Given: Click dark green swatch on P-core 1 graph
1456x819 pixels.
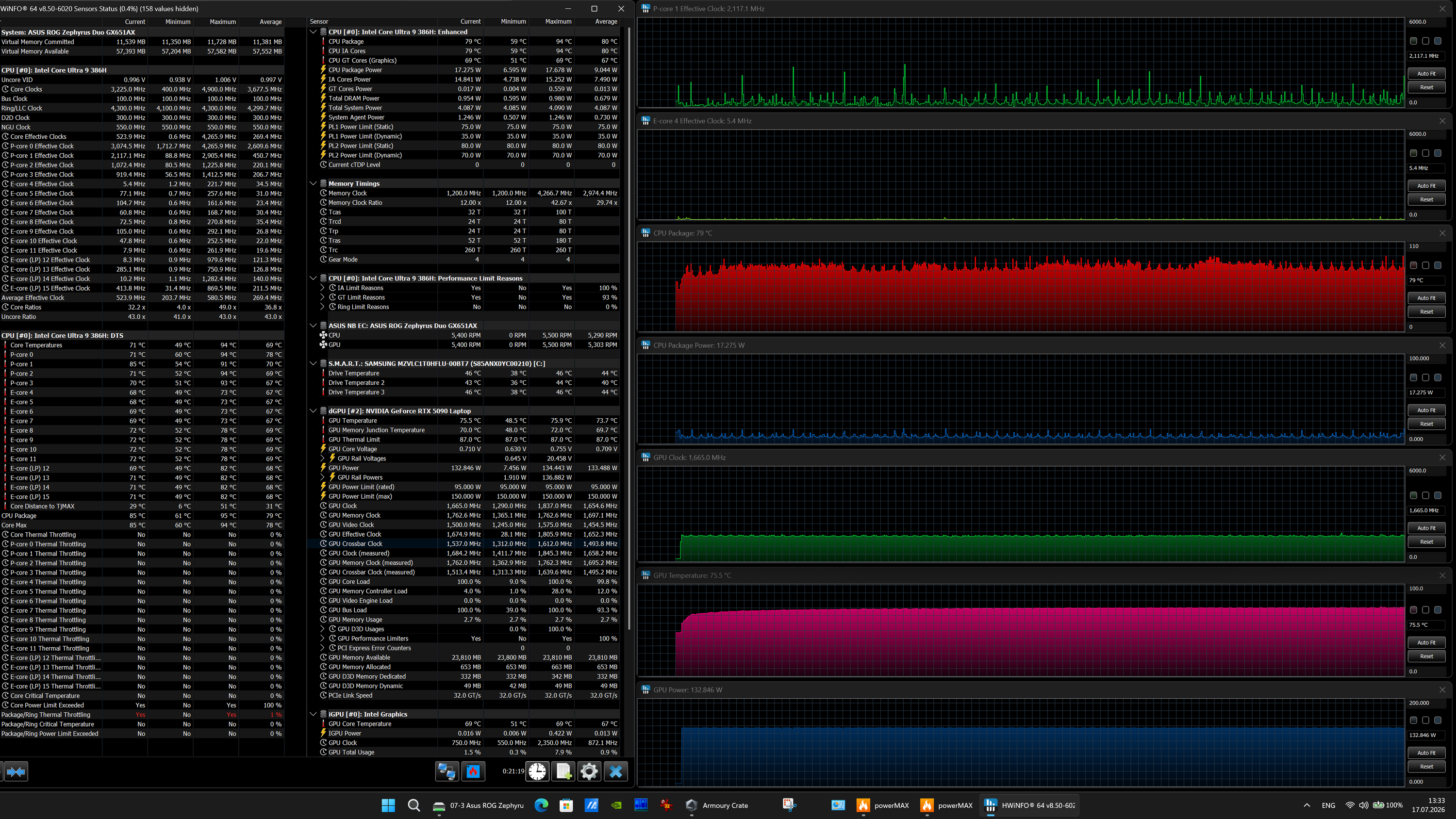Looking at the screenshot, I should pyautogui.click(x=1414, y=41).
